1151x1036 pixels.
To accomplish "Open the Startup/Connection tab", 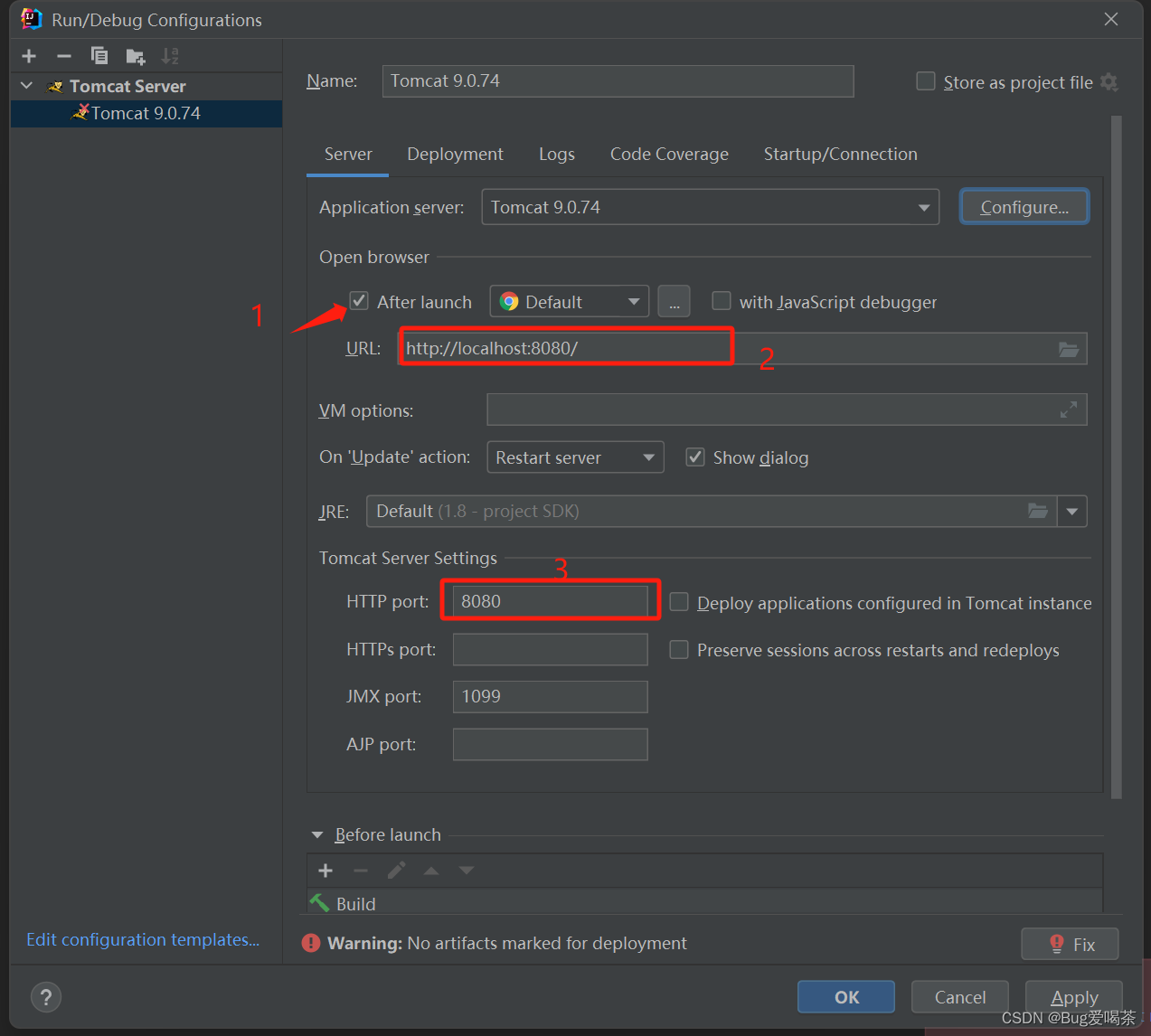I will tap(841, 155).
